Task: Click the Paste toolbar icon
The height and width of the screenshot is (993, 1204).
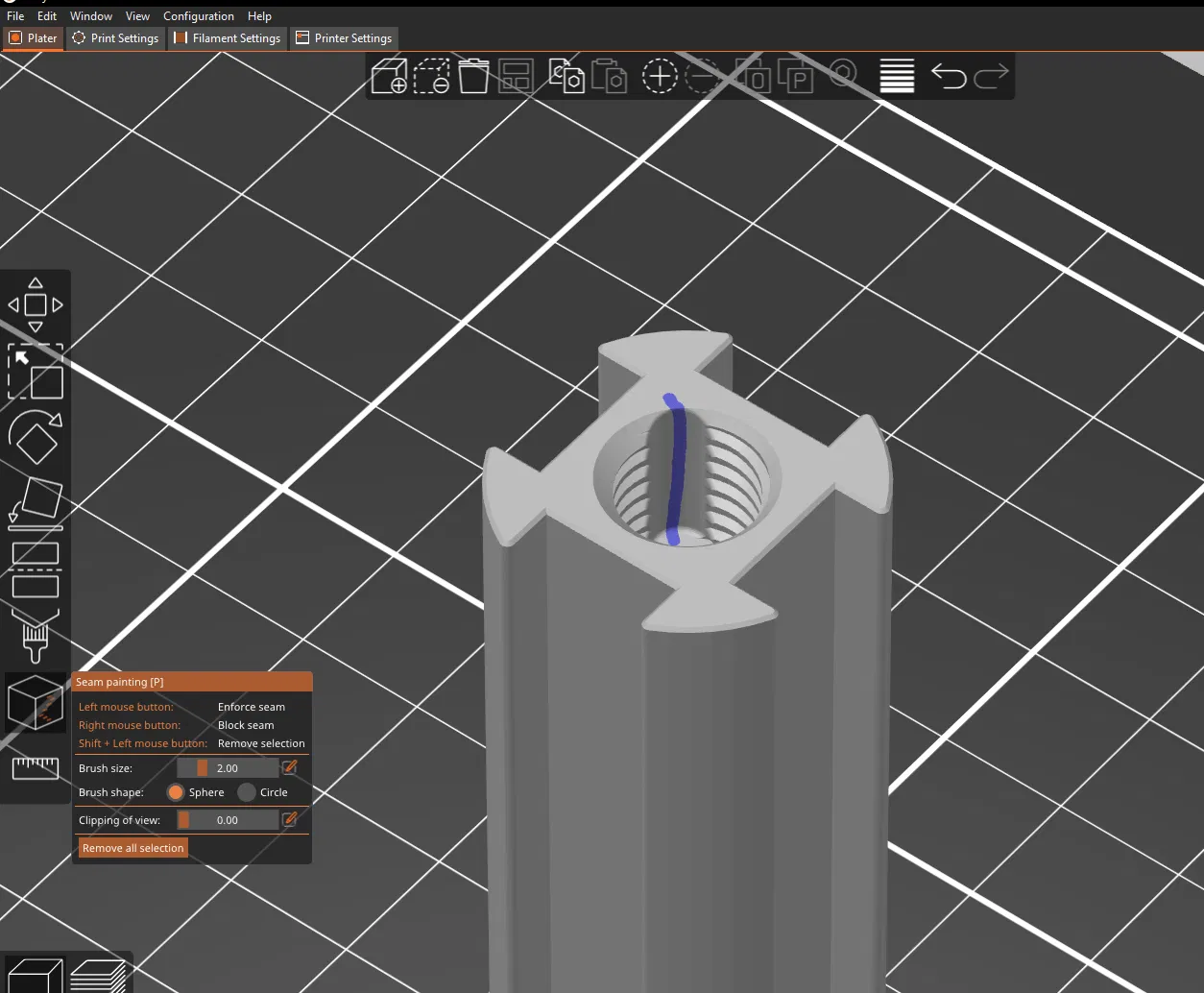Action: (x=609, y=76)
